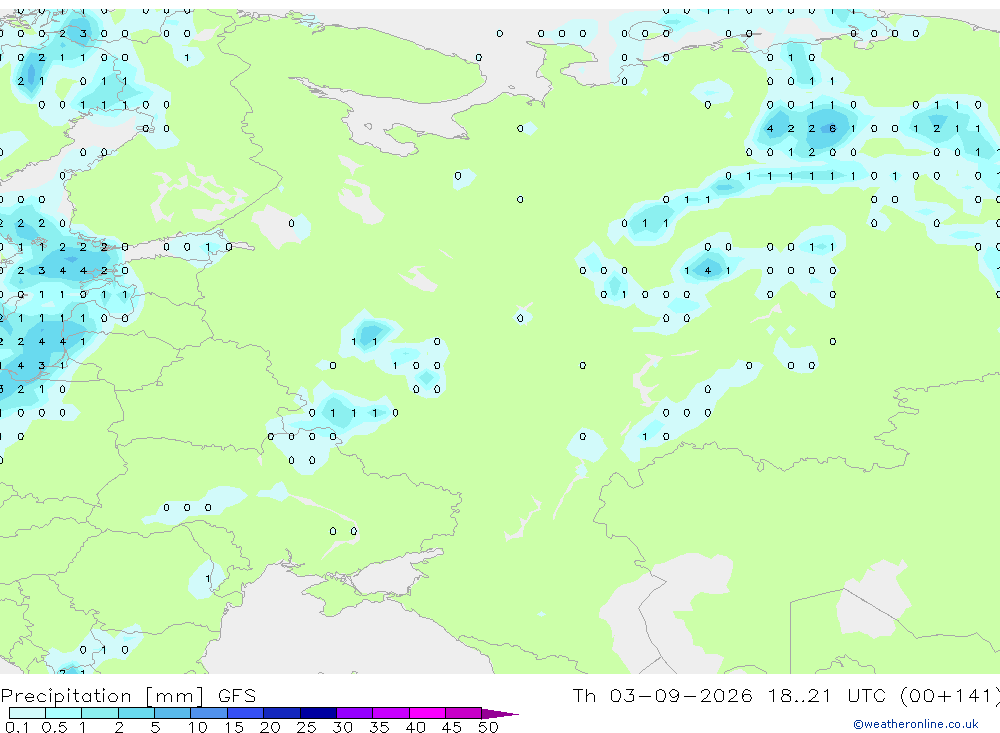The height and width of the screenshot is (733, 1000).
Task: Click the Precipitation [mm] GFS title
Action: [x=128, y=696]
